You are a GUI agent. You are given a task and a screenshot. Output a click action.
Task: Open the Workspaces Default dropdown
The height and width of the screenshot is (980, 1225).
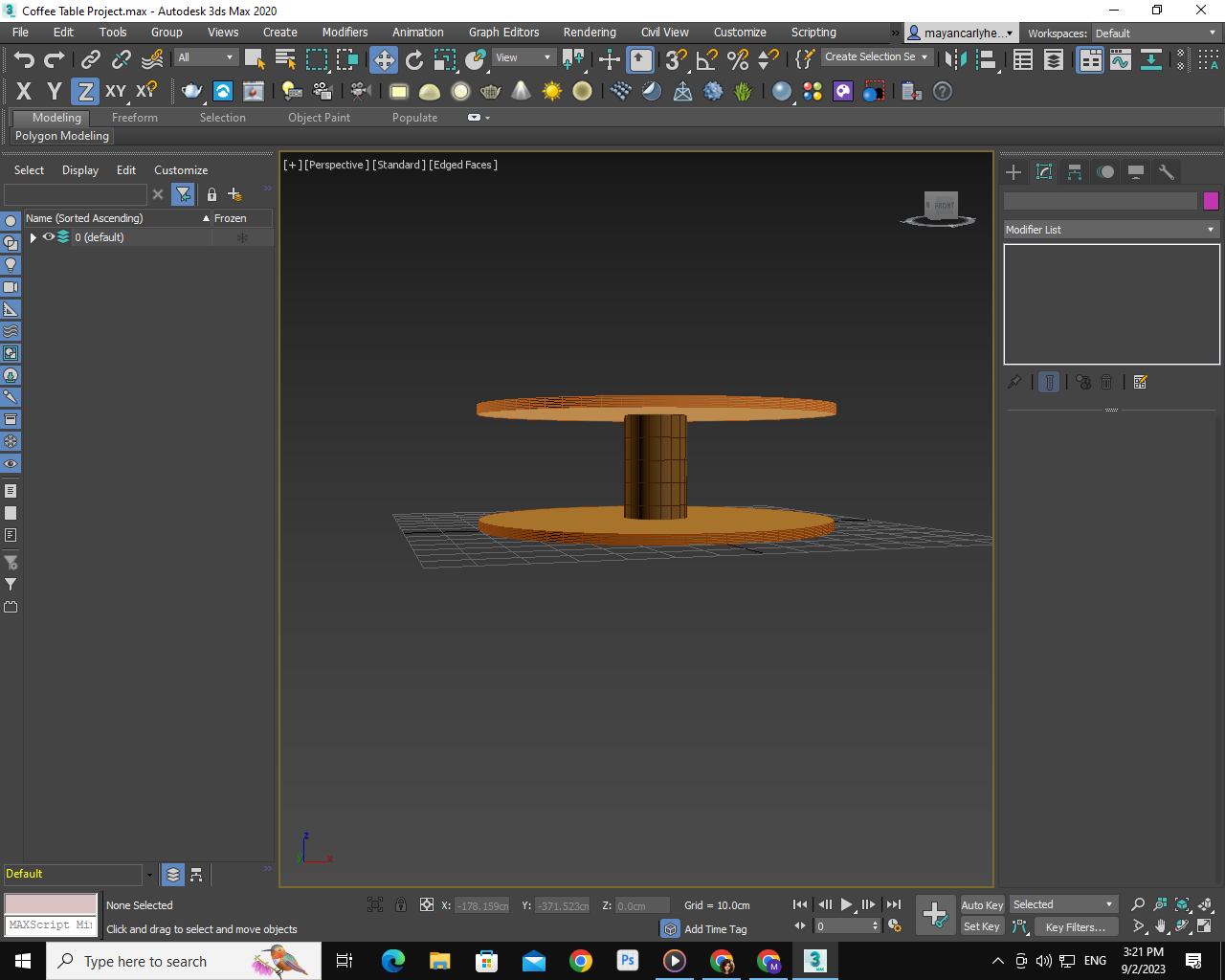1155,33
